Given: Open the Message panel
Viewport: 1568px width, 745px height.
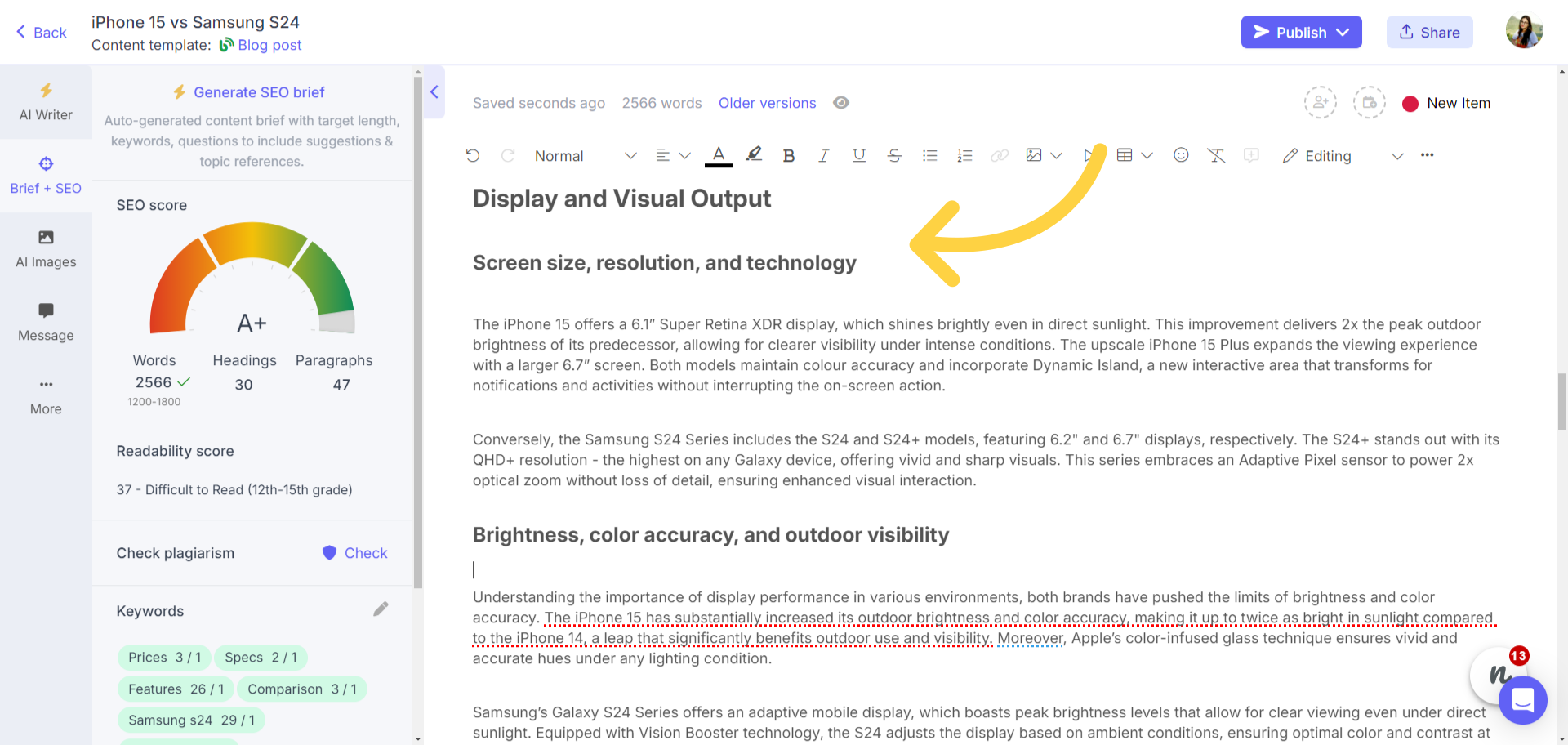Looking at the screenshot, I should pos(46,322).
